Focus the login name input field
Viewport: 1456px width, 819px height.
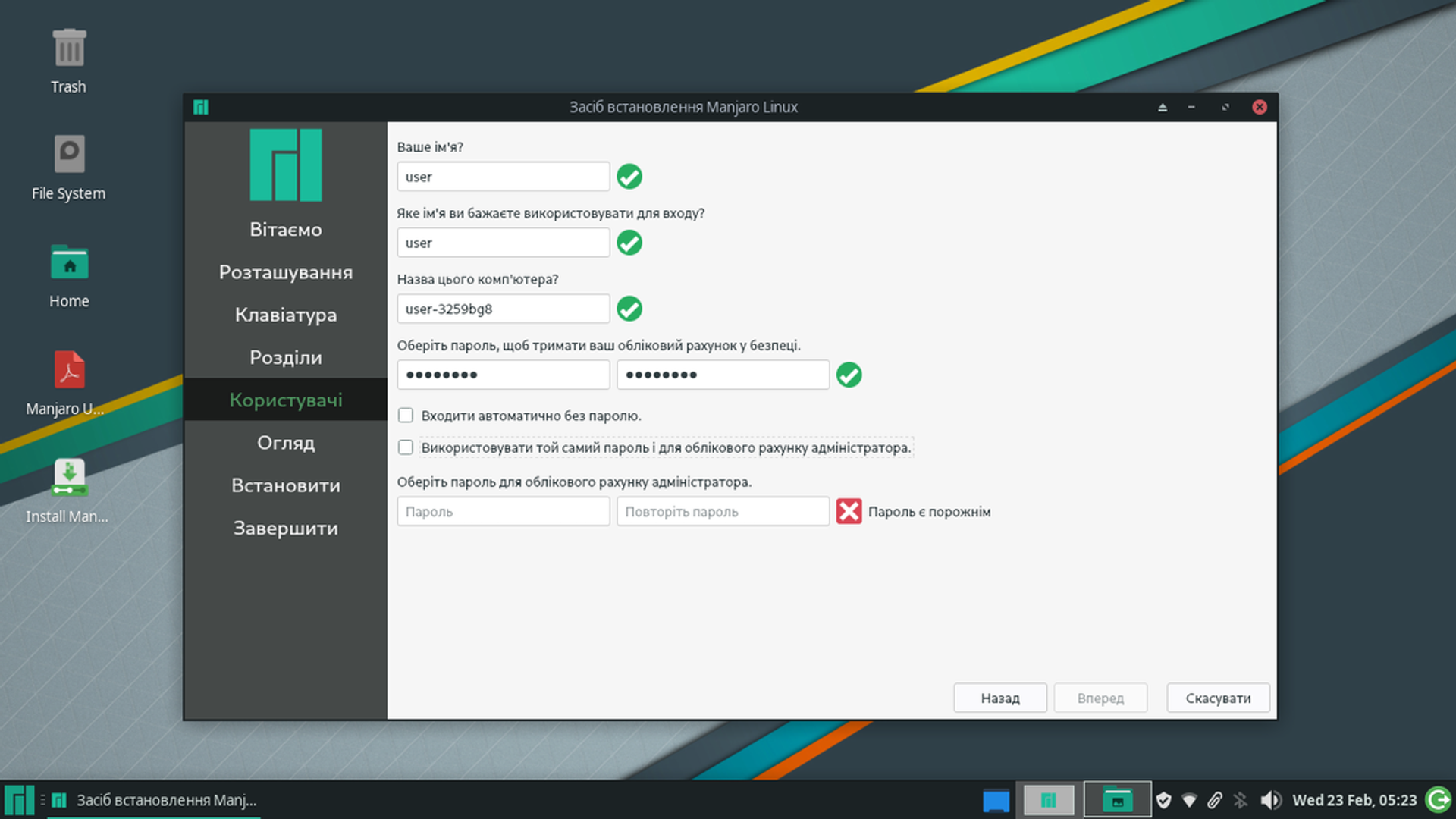pos(504,243)
